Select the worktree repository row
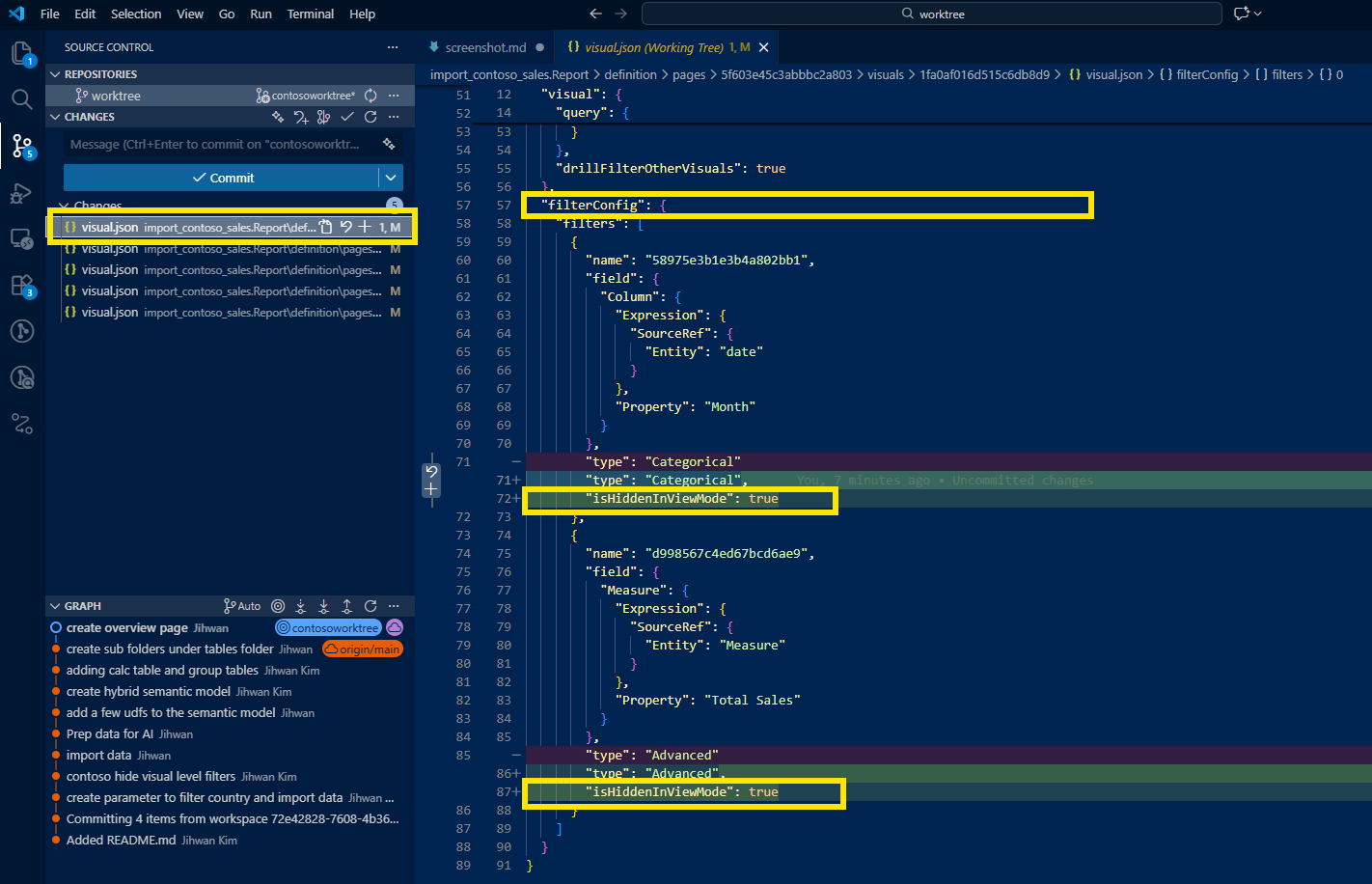Viewport: 1372px width, 884px height. click(232, 96)
